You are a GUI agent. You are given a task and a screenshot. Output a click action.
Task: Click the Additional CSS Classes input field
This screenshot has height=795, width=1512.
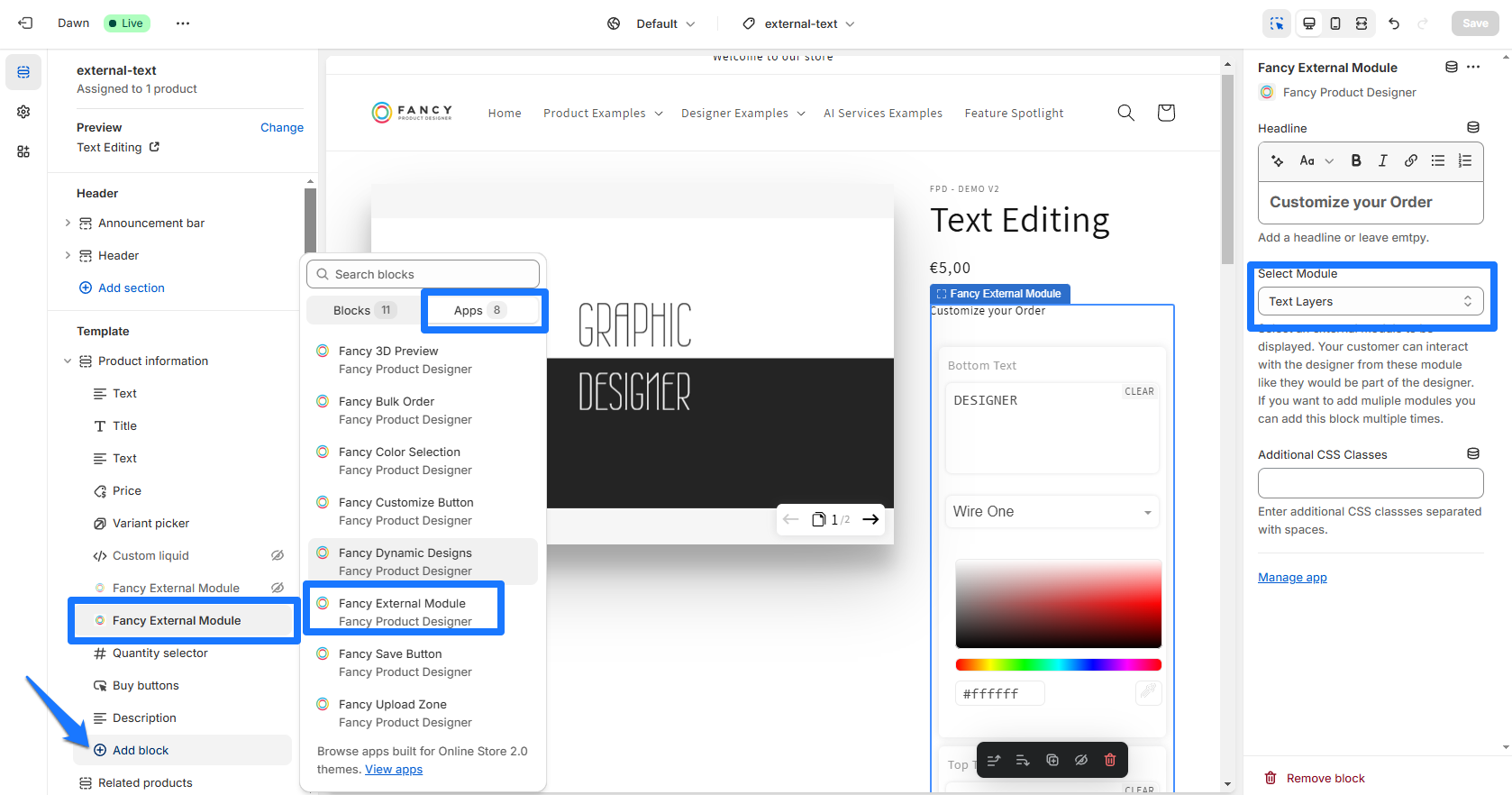click(1371, 483)
